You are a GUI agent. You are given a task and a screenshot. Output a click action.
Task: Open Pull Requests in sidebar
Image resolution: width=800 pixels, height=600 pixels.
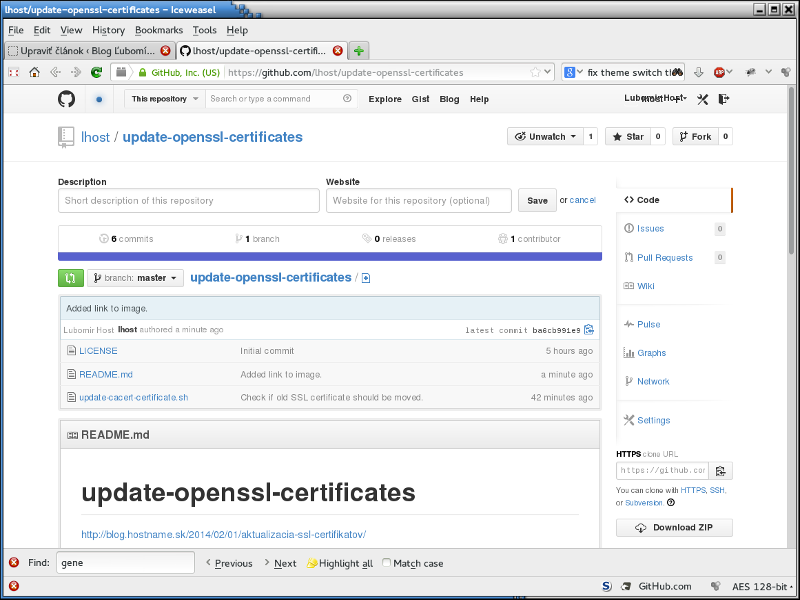664,258
